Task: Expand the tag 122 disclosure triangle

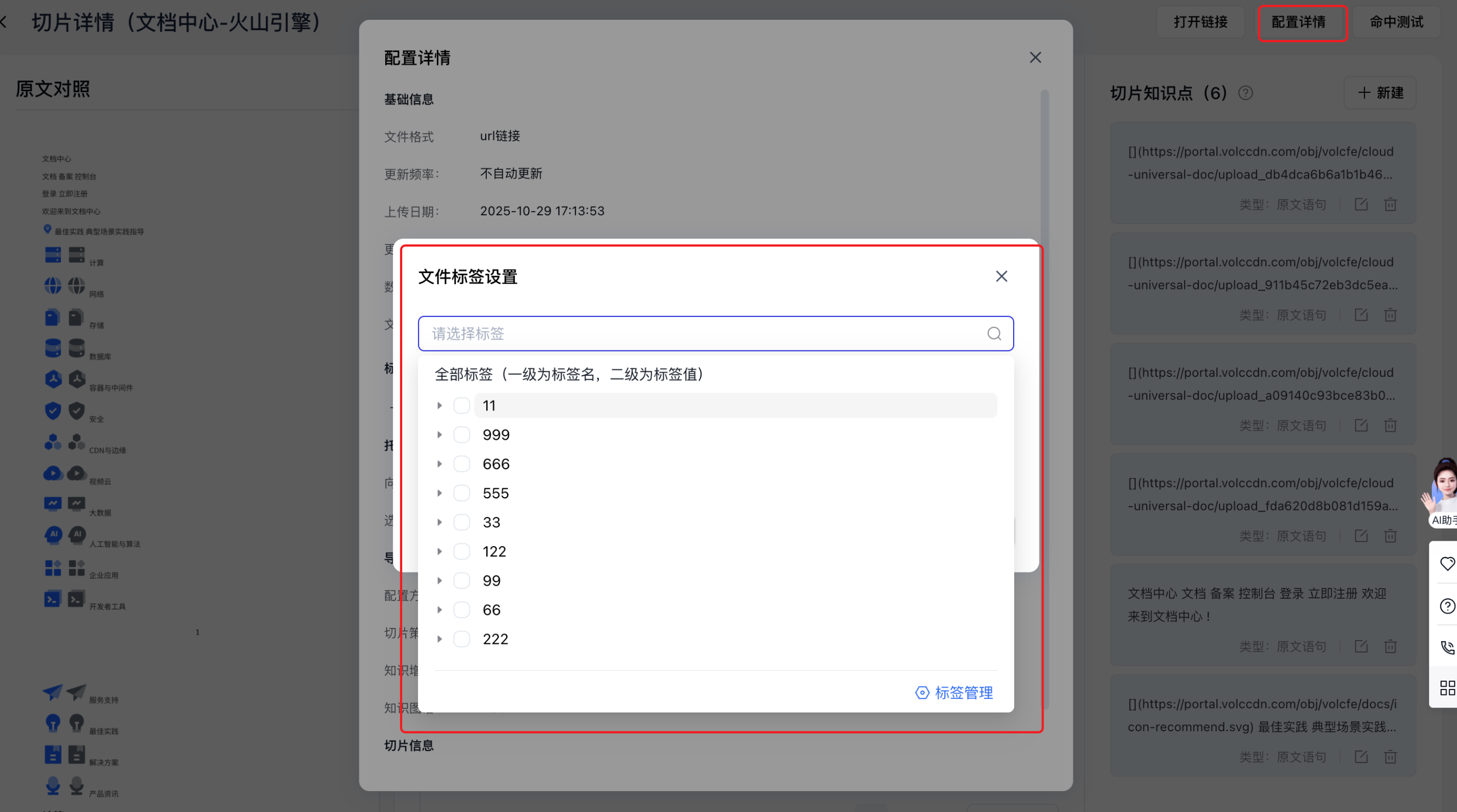Action: pos(440,552)
